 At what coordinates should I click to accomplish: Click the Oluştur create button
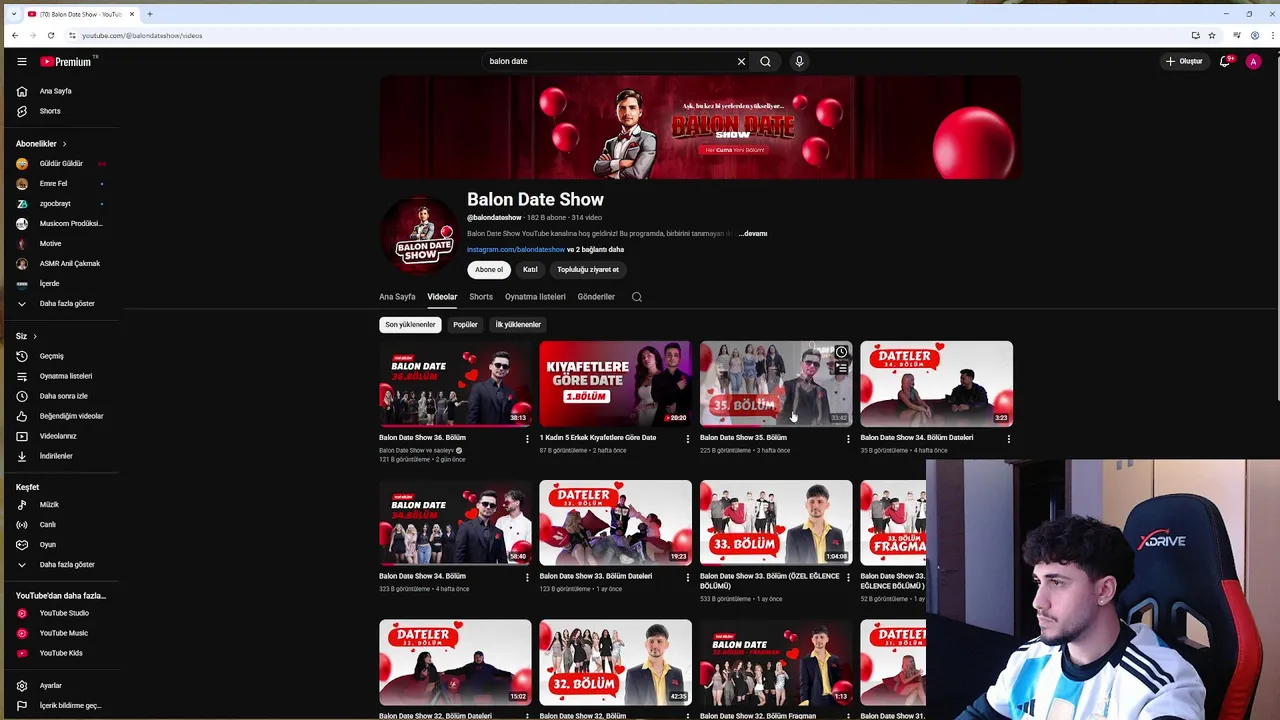click(x=1184, y=61)
